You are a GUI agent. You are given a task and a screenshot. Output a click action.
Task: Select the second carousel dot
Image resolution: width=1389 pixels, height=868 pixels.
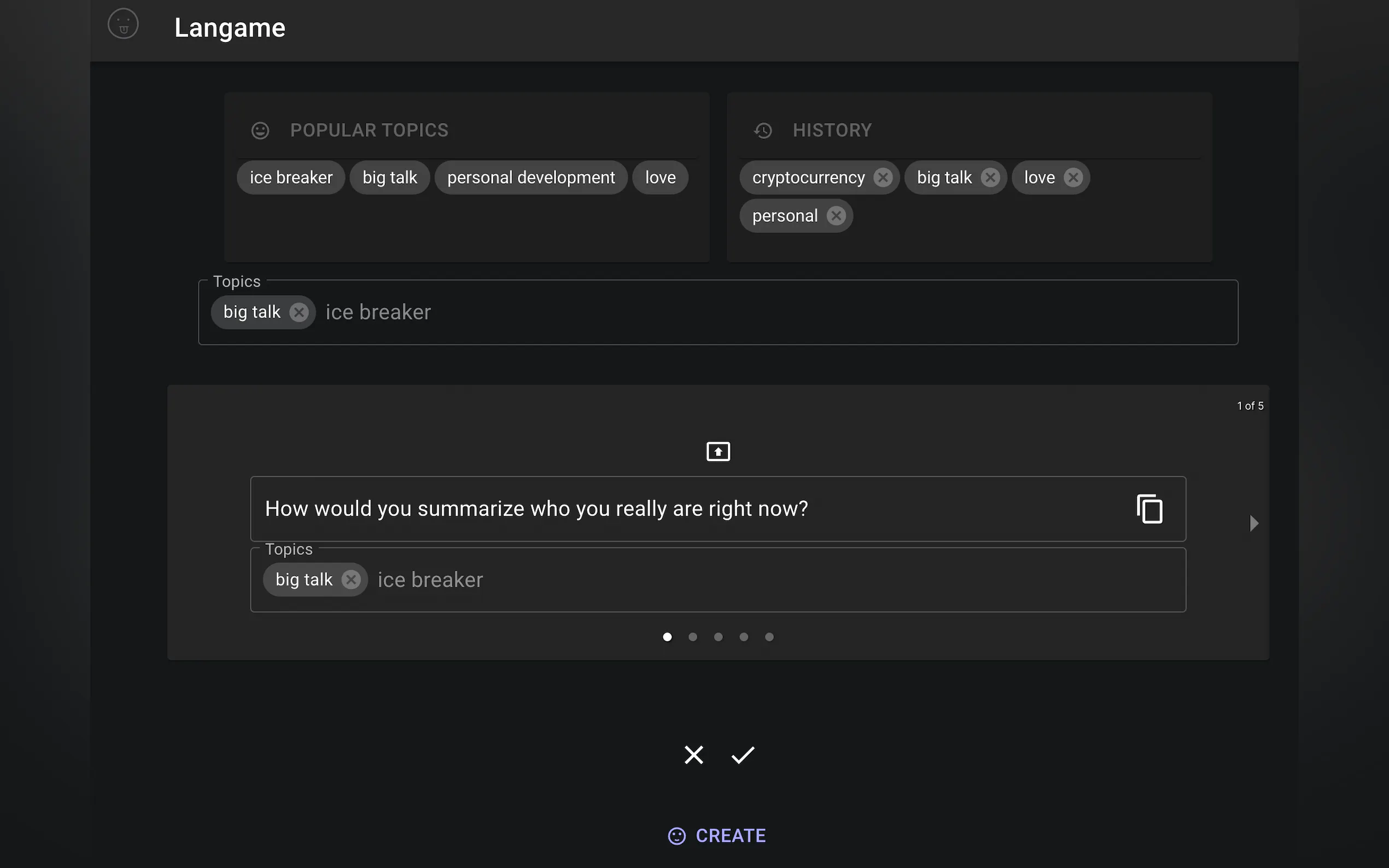click(x=692, y=637)
